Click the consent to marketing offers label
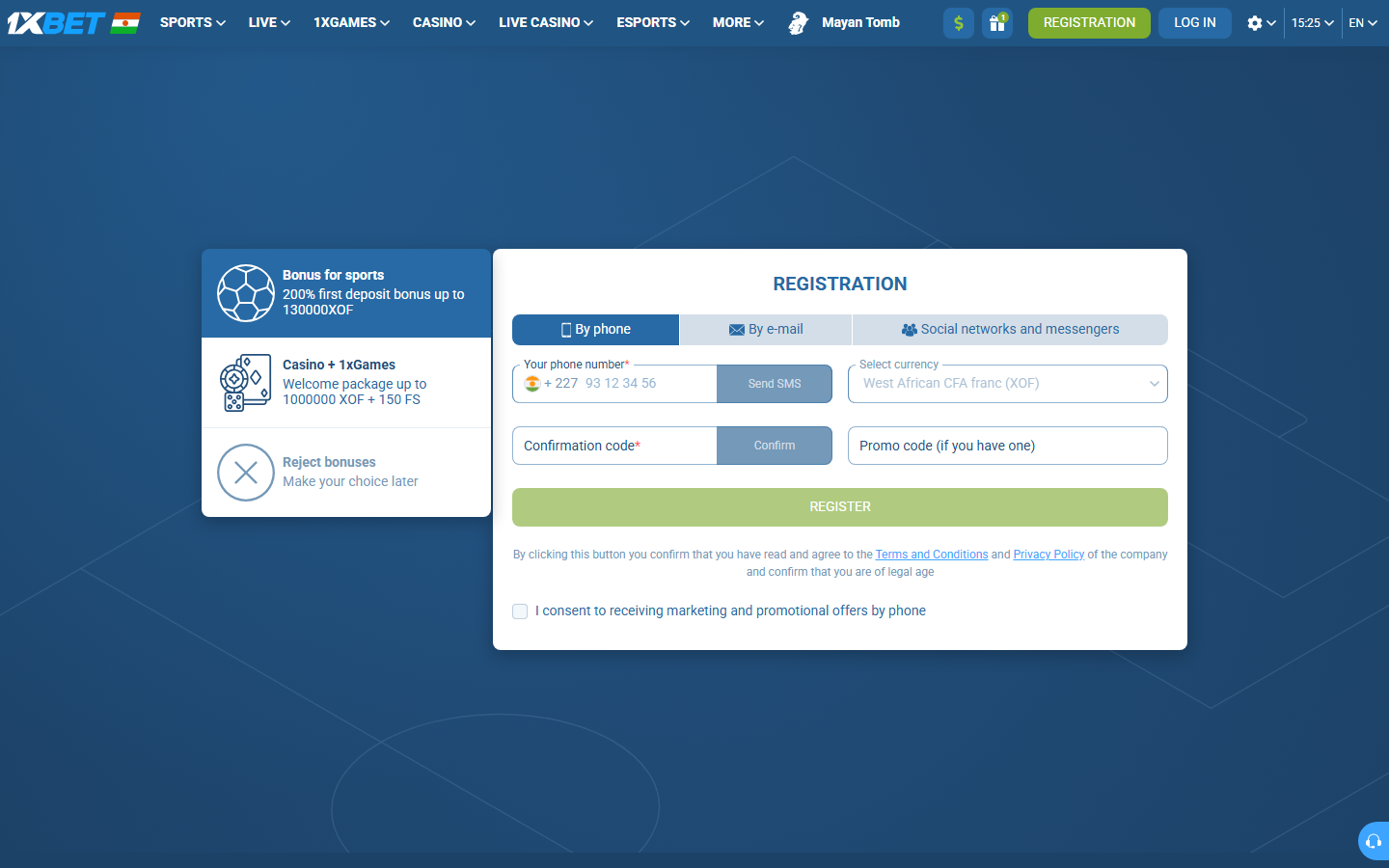The height and width of the screenshot is (868, 1389). click(x=730, y=611)
